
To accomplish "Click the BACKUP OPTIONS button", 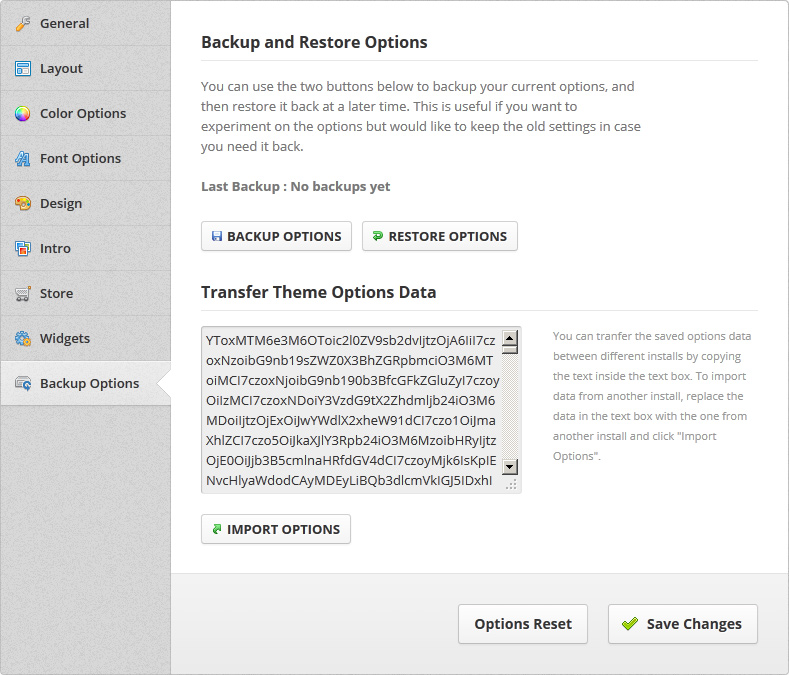I will [276, 236].
